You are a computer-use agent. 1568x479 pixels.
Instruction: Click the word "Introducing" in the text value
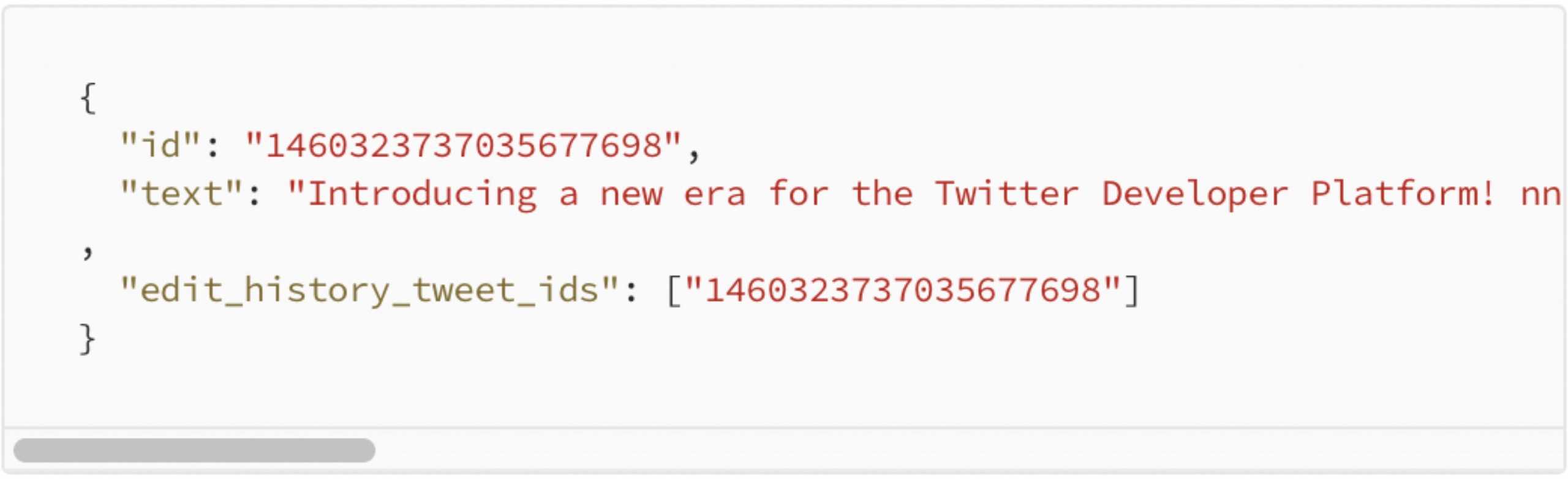pos(422,194)
